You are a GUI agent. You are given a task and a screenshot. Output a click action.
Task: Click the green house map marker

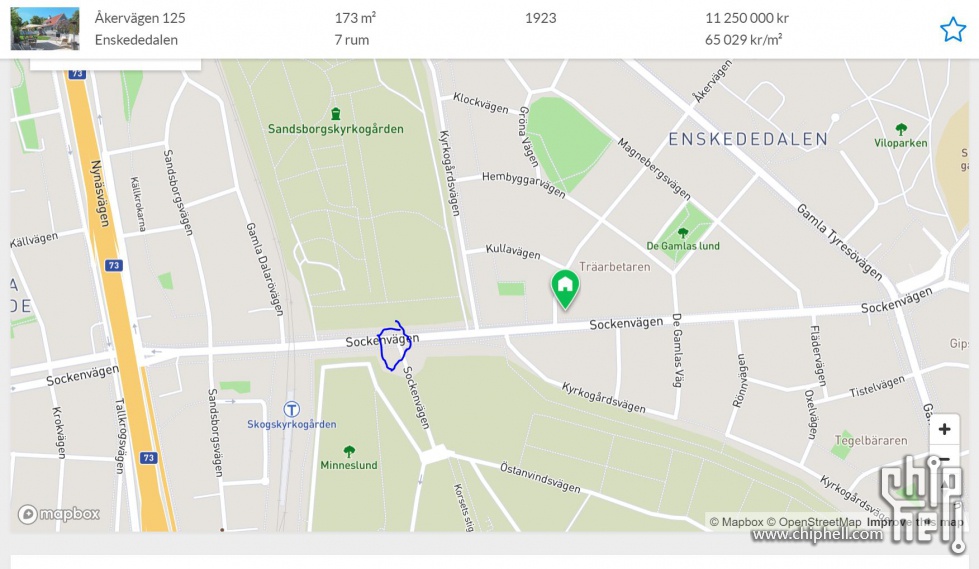coord(565,289)
